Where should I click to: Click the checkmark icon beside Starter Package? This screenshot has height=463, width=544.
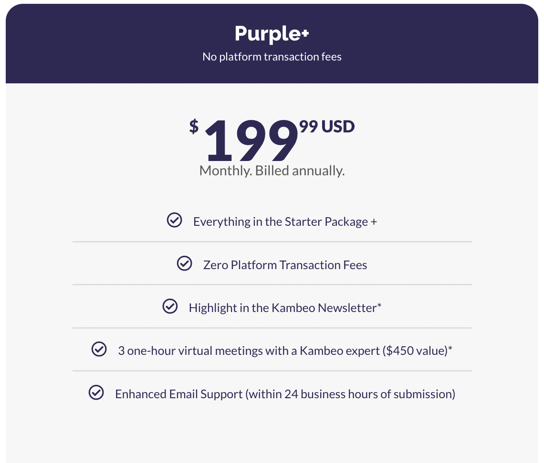(174, 220)
